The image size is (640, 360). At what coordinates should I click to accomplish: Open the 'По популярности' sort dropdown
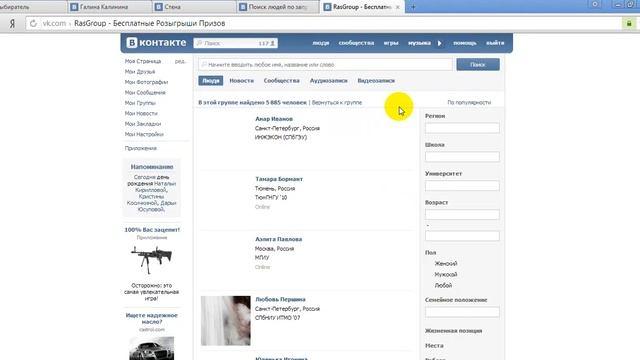[469, 102]
